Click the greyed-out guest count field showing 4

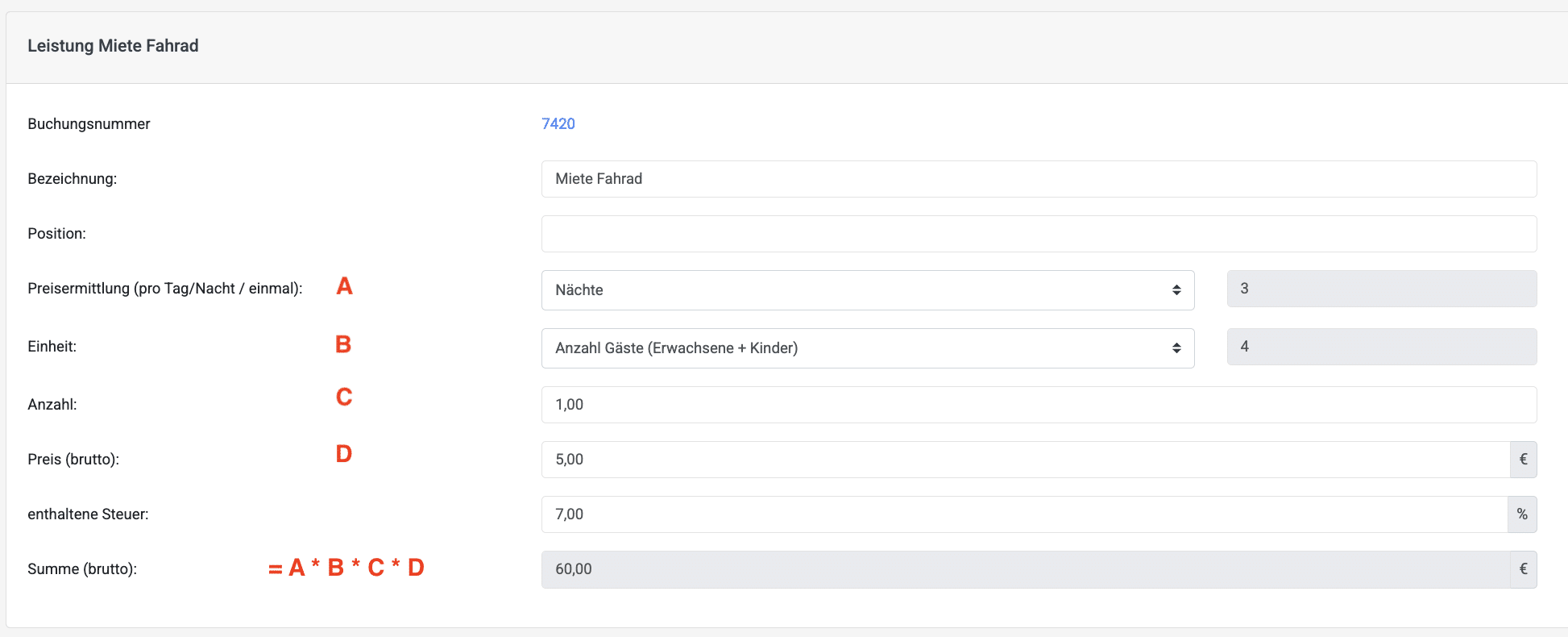coord(1381,347)
